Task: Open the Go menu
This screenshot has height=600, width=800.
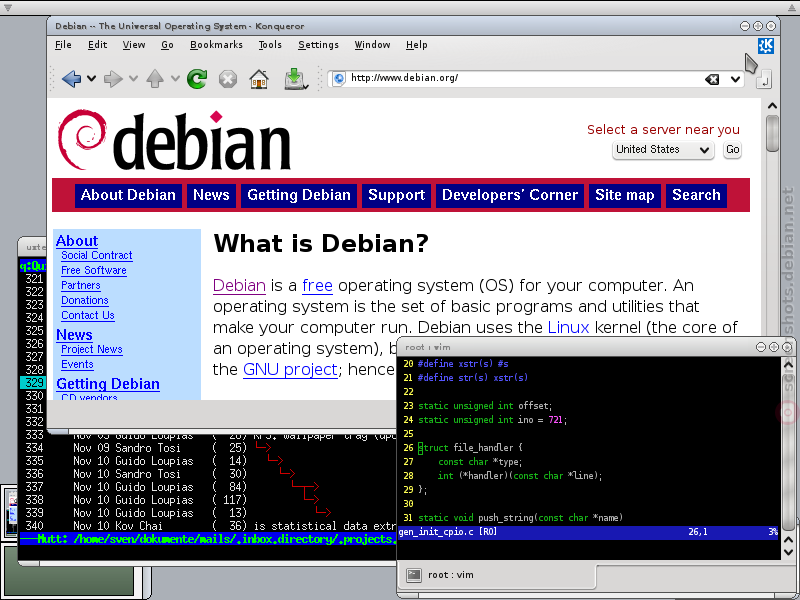Action: coord(167,45)
